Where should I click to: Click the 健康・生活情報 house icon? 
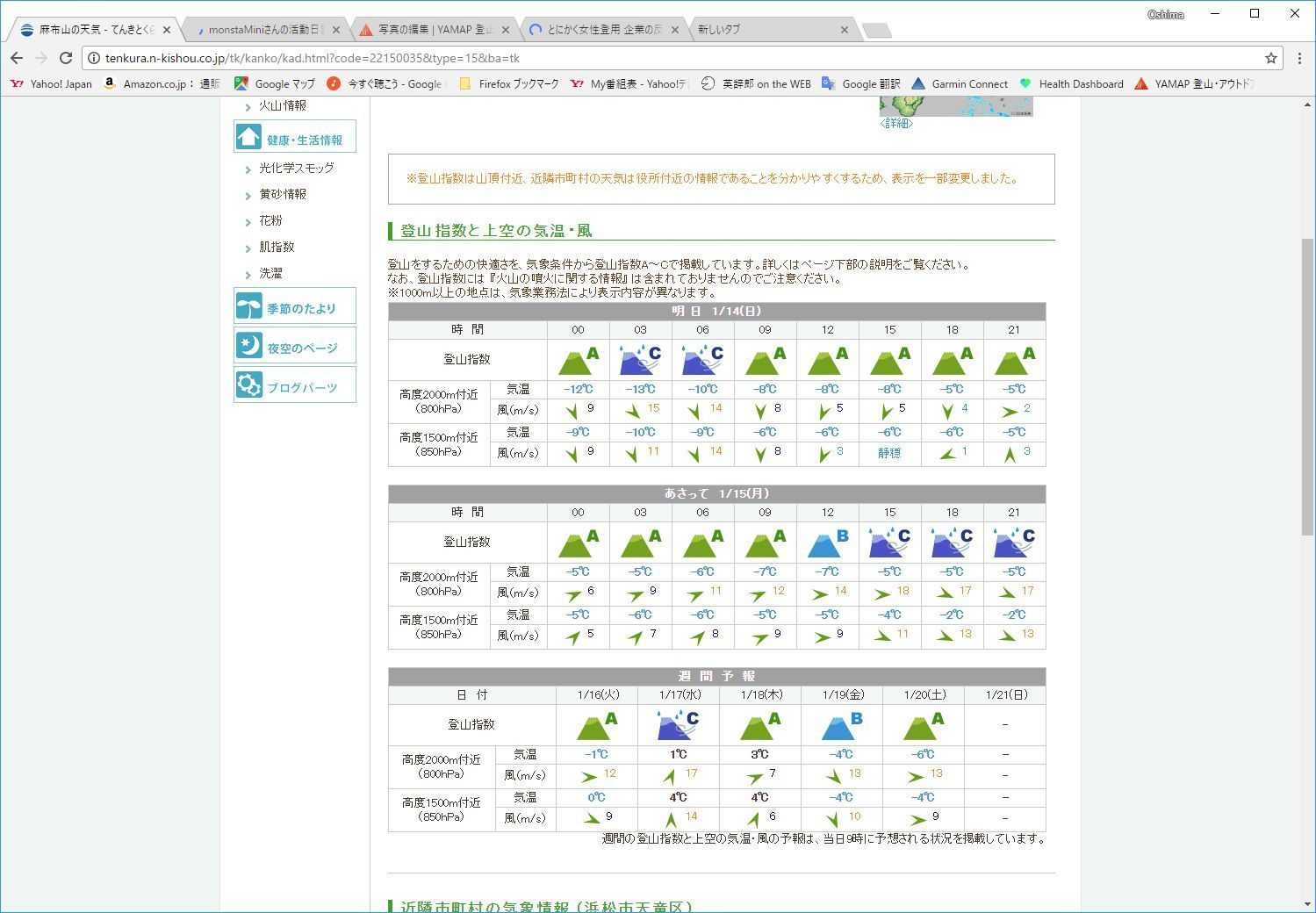tap(249, 138)
